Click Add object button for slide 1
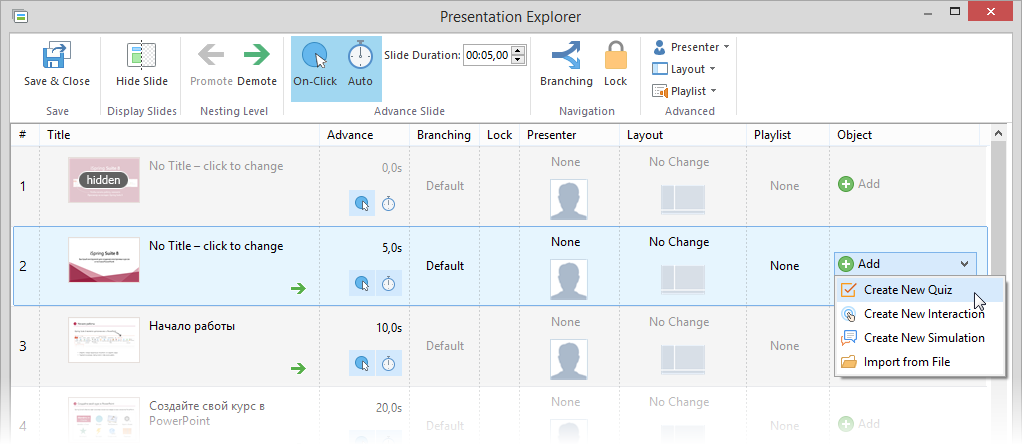The height and width of the screenshot is (445, 1022). tap(858, 184)
